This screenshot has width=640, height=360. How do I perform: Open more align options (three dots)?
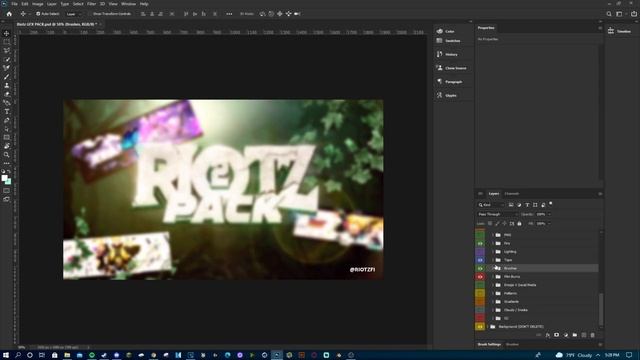click(x=229, y=14)
